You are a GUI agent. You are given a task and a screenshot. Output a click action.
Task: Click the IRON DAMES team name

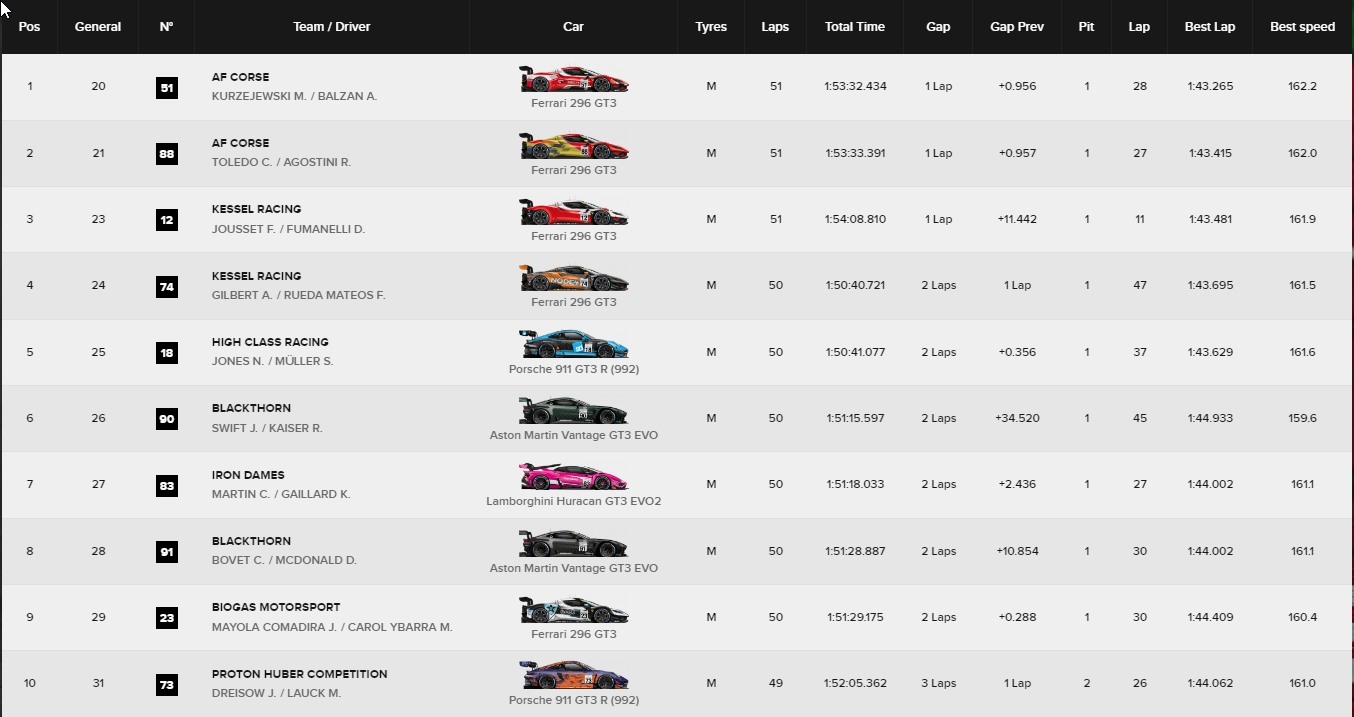(x=248, y=475)
